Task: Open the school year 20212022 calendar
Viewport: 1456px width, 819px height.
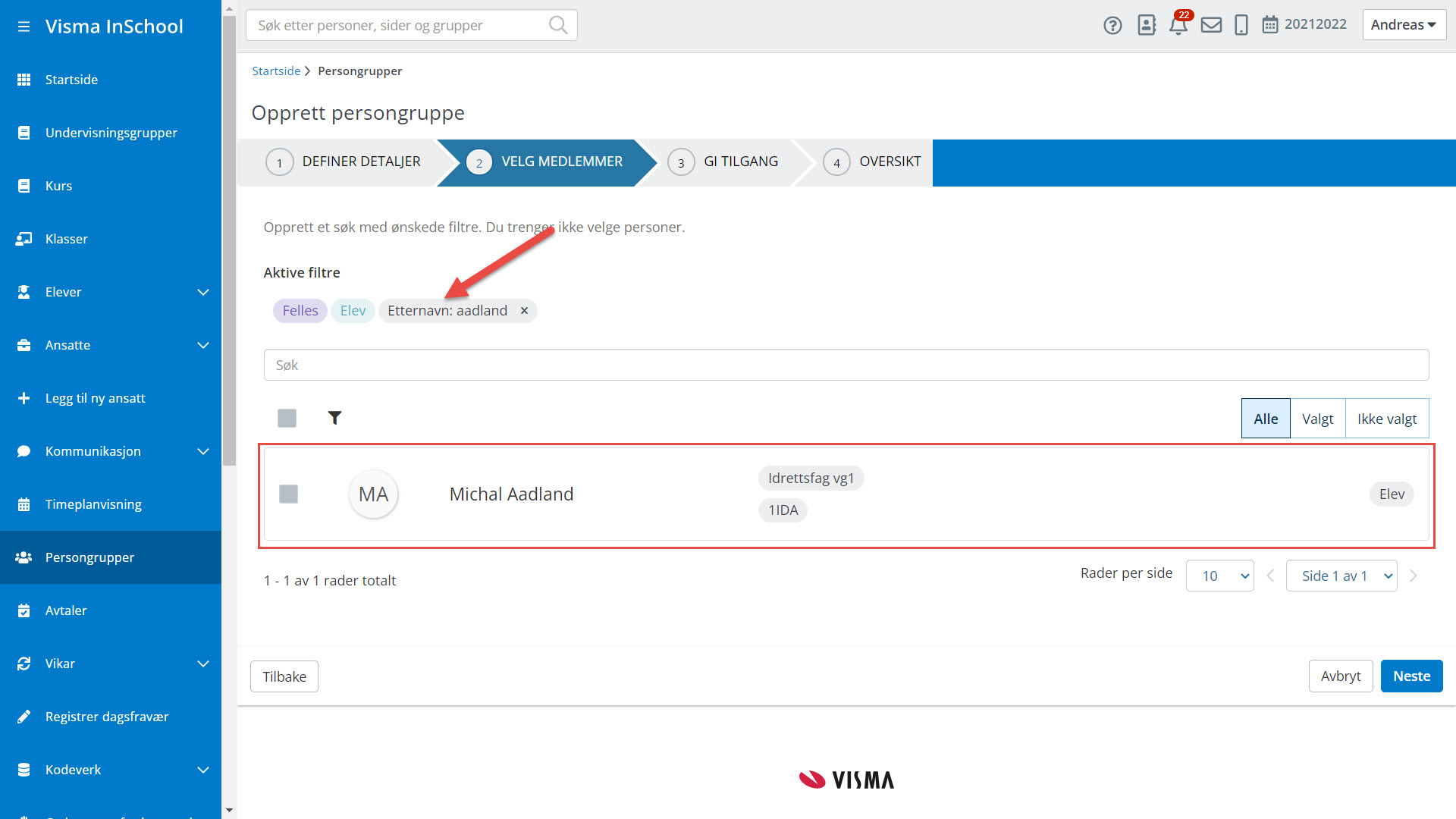Action: 1304,24
